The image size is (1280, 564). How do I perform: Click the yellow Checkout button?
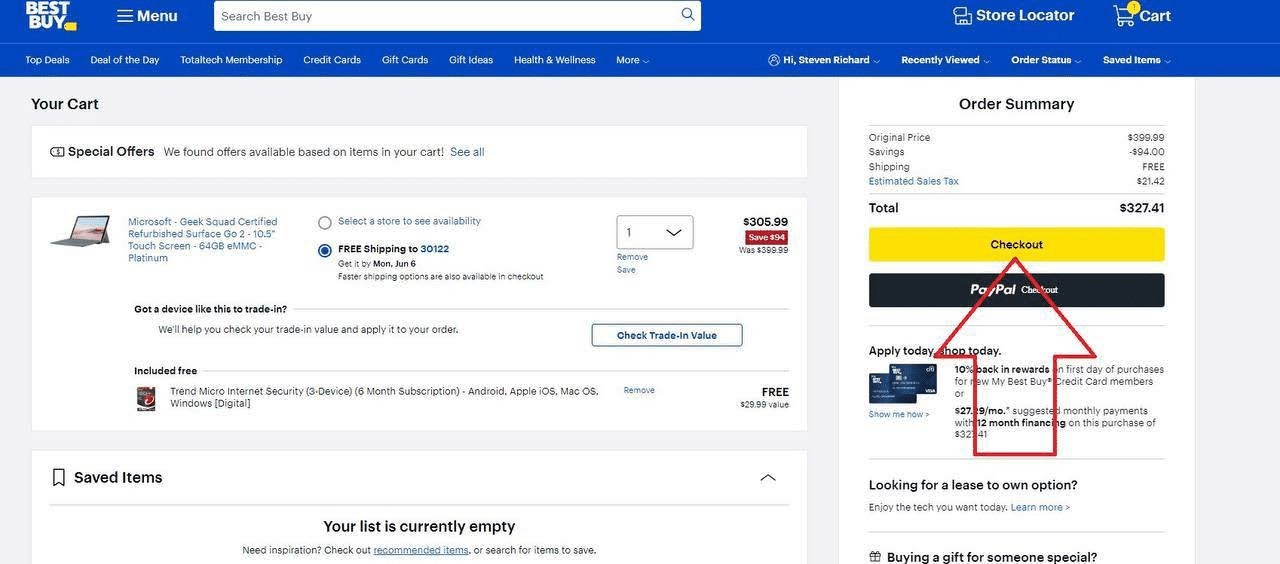1016,245
